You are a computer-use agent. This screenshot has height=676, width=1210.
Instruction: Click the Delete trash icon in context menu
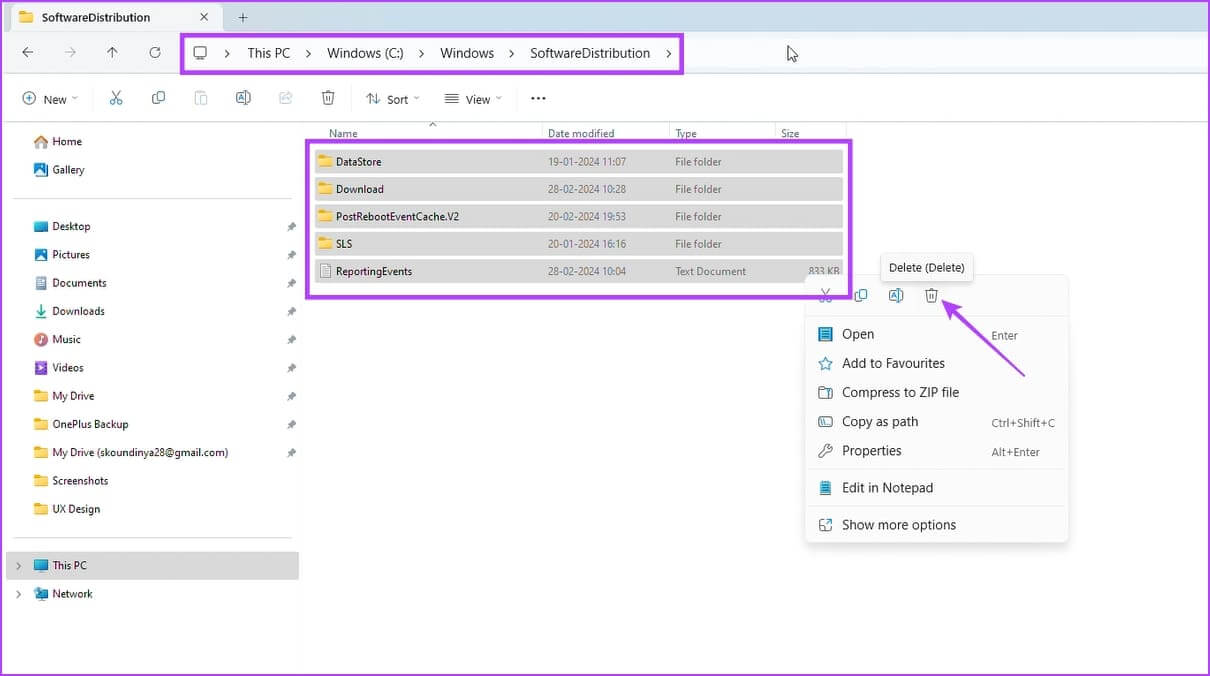pyautogui.click(x=931, y=295)
